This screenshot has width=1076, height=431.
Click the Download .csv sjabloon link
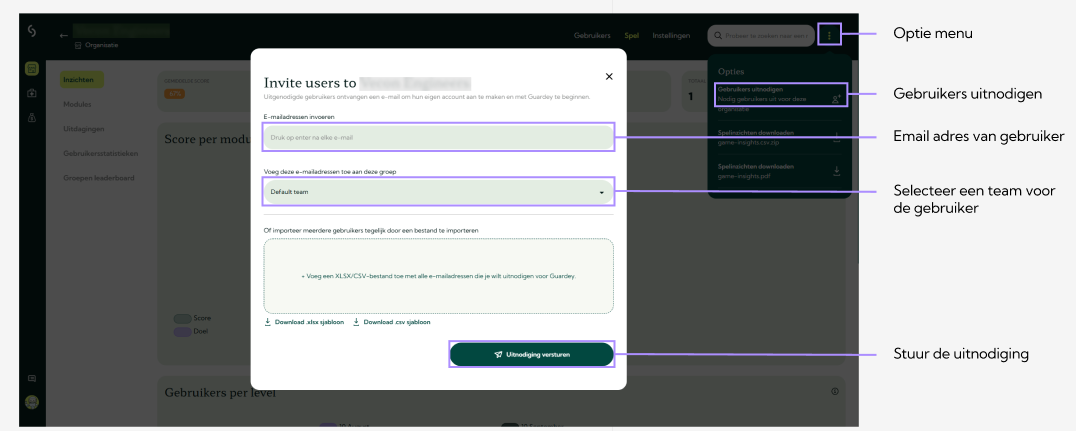click(x=391, y=322)
